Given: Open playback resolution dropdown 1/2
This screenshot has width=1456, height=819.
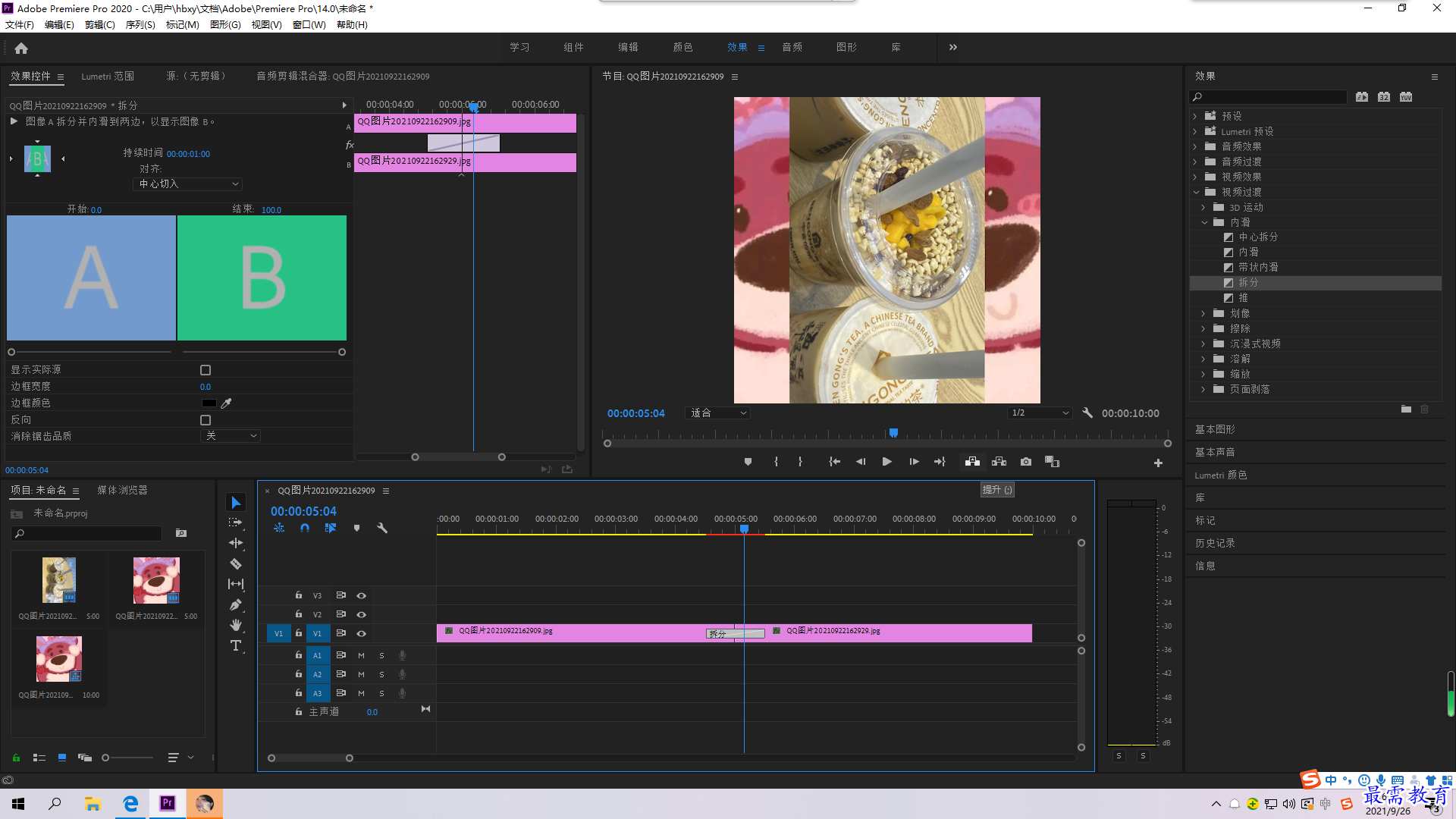Looking at the screenshot, I should pyautogui.click(x=1040, y=413).
